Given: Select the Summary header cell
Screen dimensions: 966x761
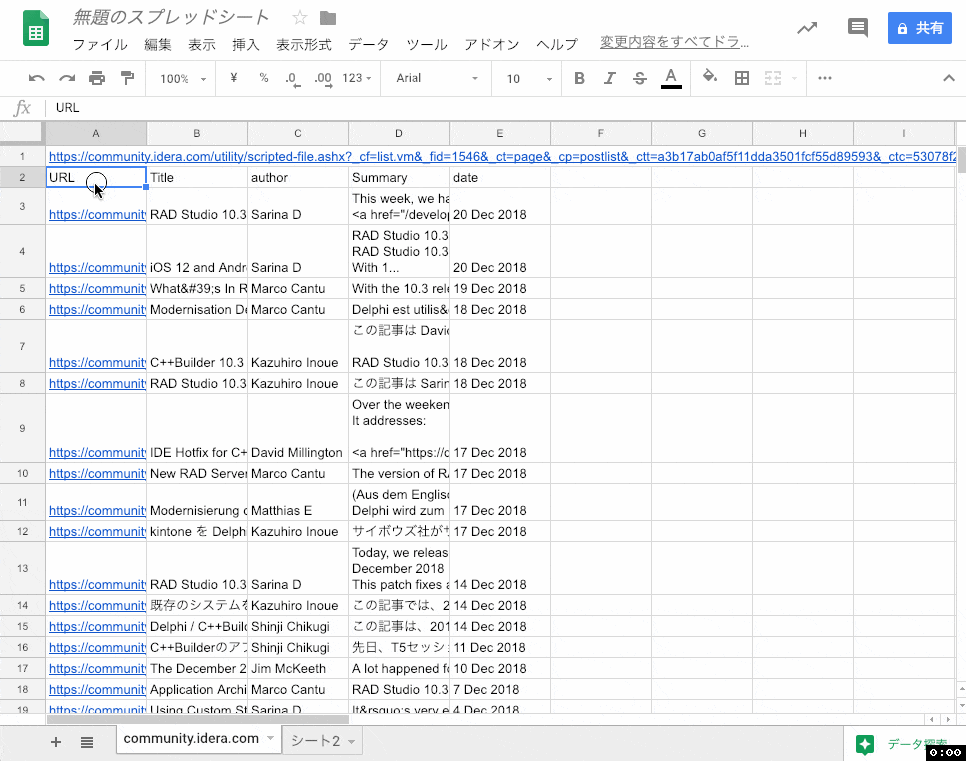Looking at the screenshot, I should pyautogui.click(x=399, y=177).
